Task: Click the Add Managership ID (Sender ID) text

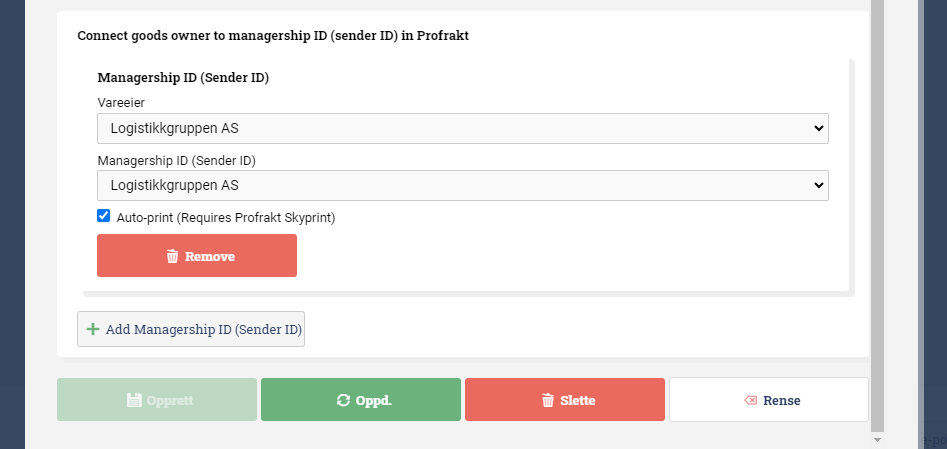Action: (x=204, y=329)
